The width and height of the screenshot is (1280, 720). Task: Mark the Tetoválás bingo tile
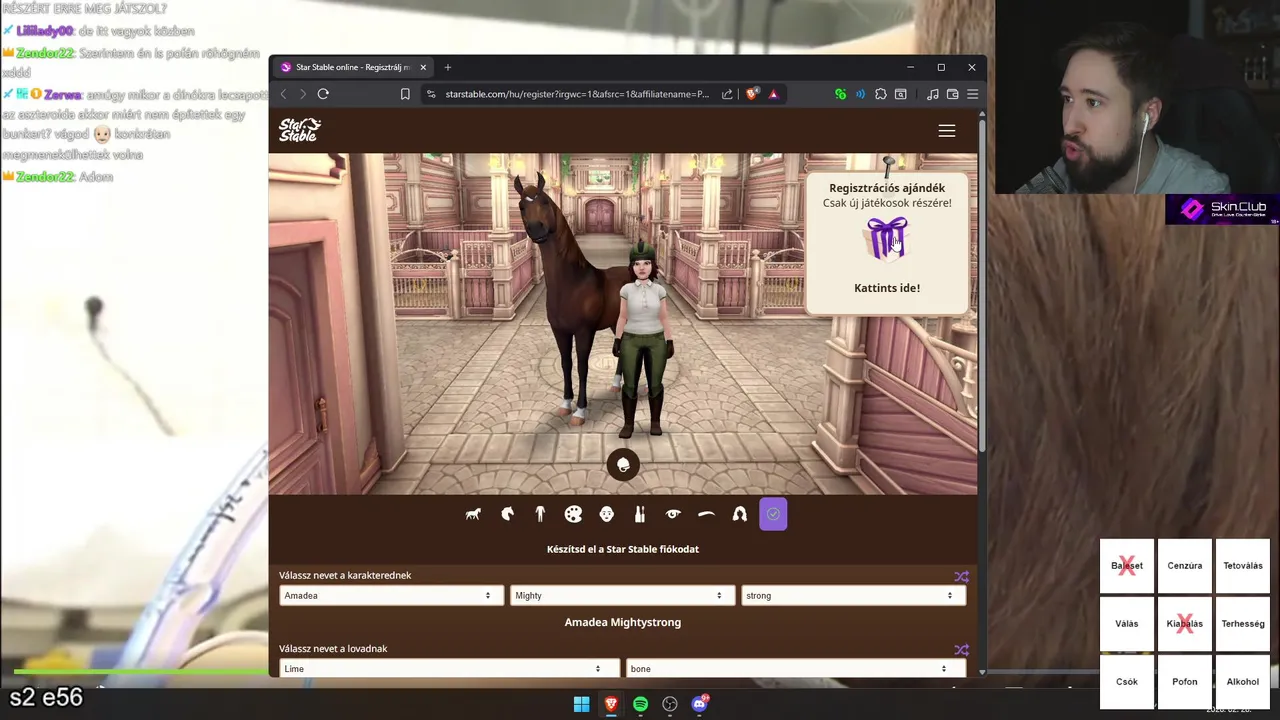[x=1243, y=566]
